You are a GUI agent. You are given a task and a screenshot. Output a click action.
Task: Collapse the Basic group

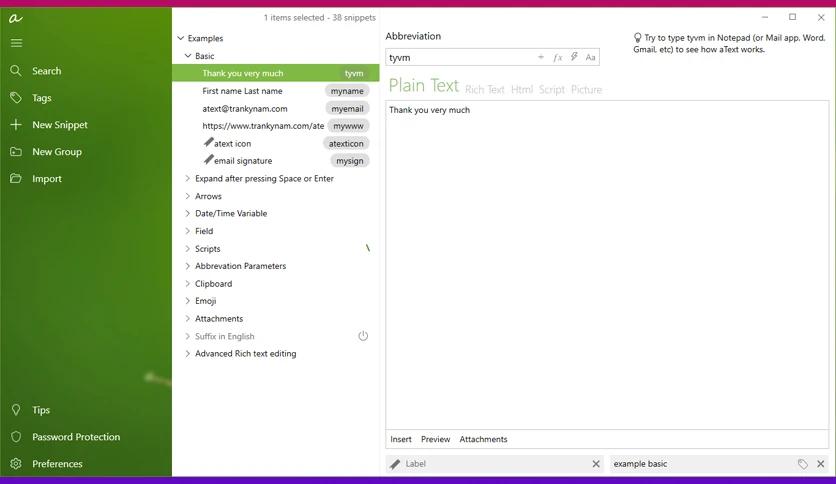pyautogui.click(x=188, y=55)
